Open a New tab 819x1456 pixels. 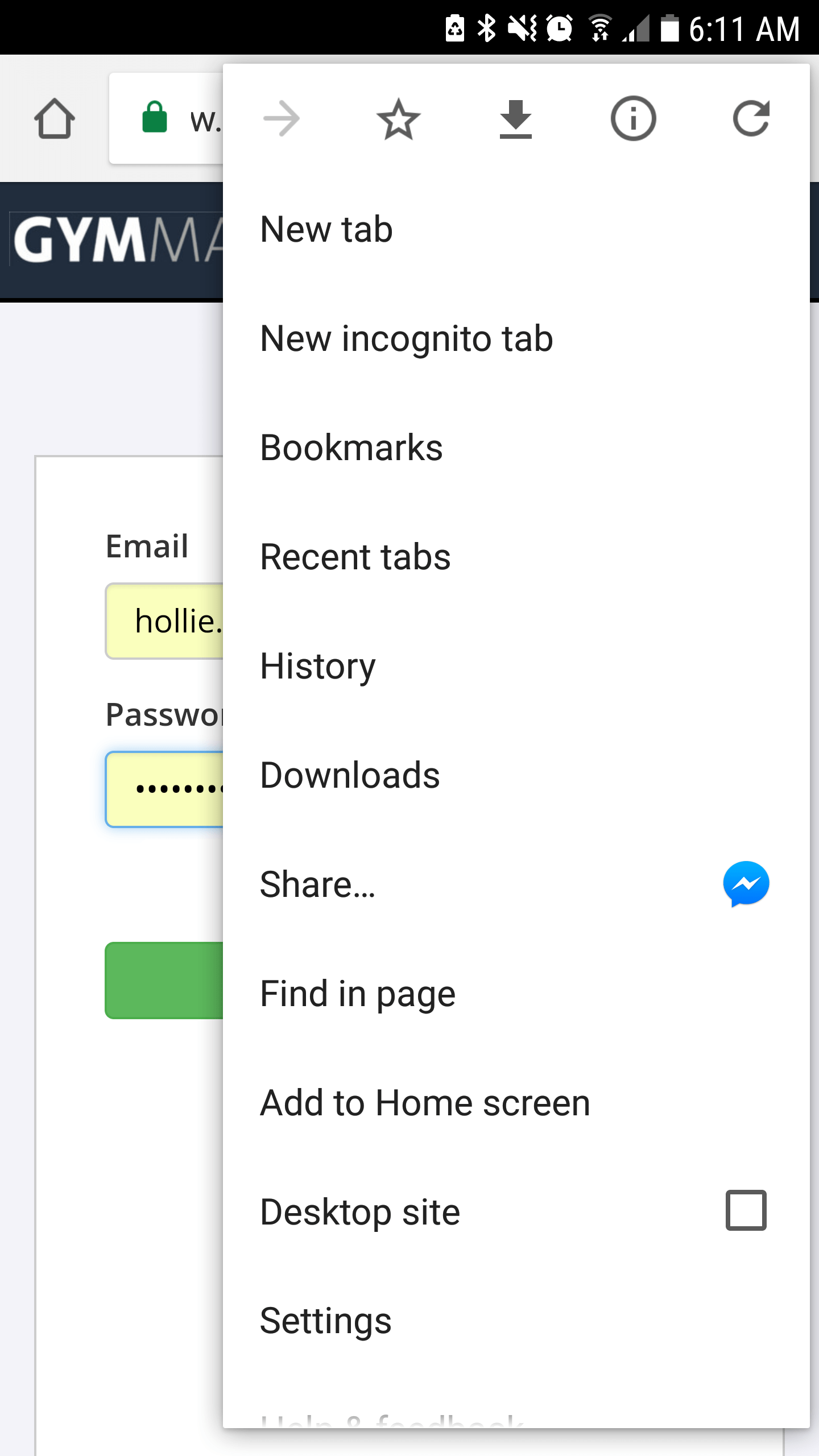(x=516, y=229)
